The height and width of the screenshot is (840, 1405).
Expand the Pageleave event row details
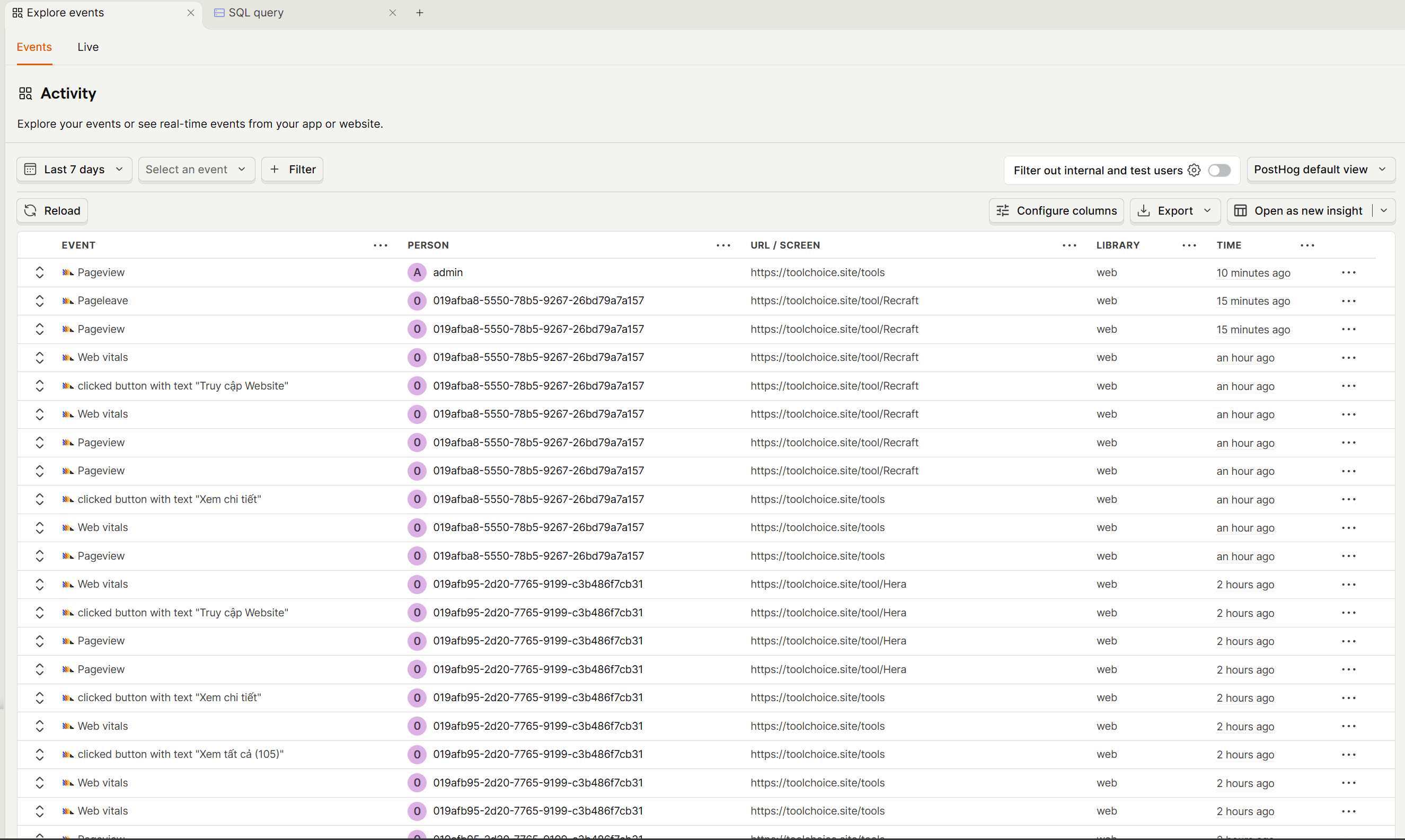pos(40,300)
